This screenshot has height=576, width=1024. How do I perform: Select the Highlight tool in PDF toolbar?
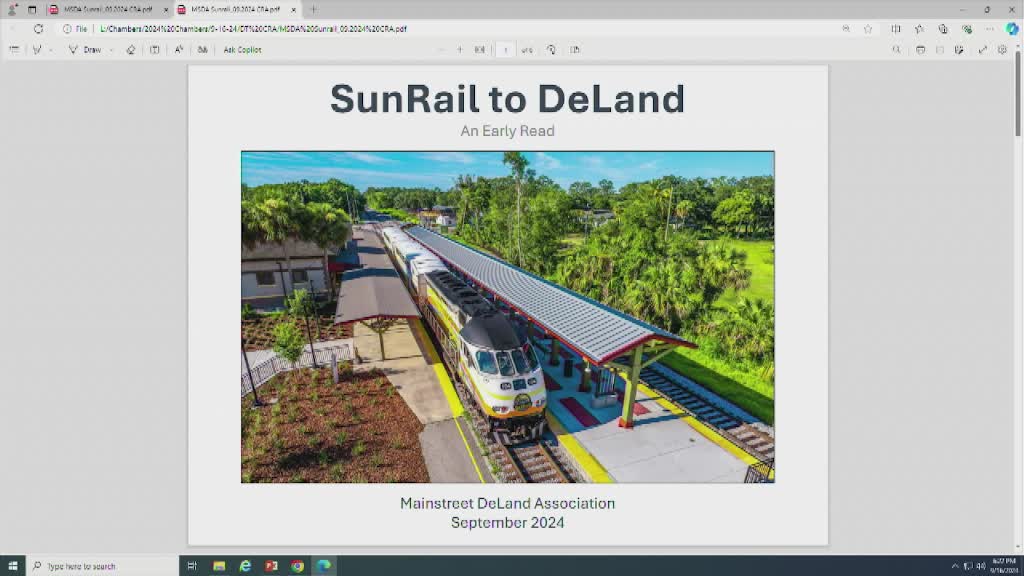click(37, 50)
